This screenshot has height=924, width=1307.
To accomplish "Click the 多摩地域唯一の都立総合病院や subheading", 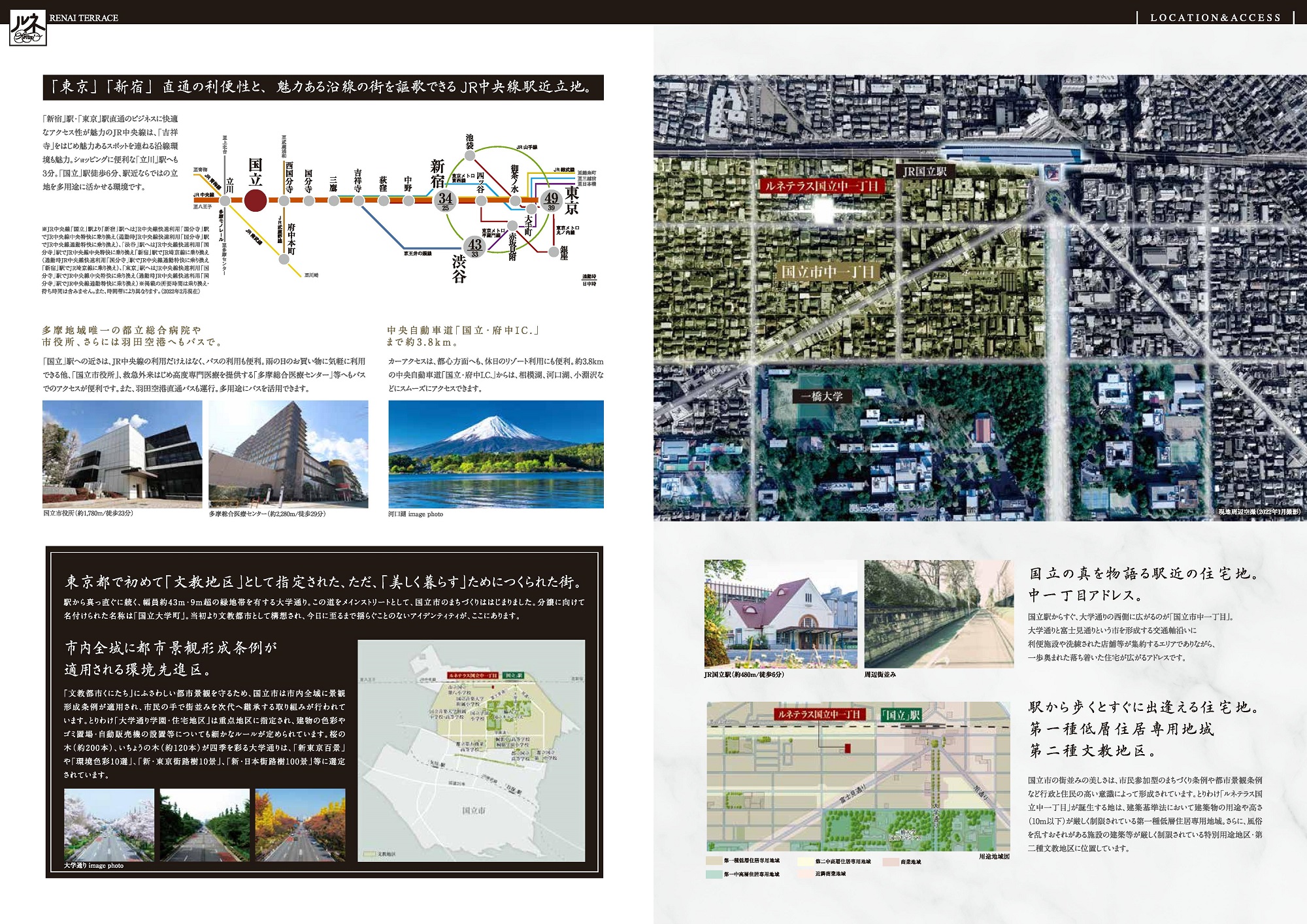I will [122, 330].
